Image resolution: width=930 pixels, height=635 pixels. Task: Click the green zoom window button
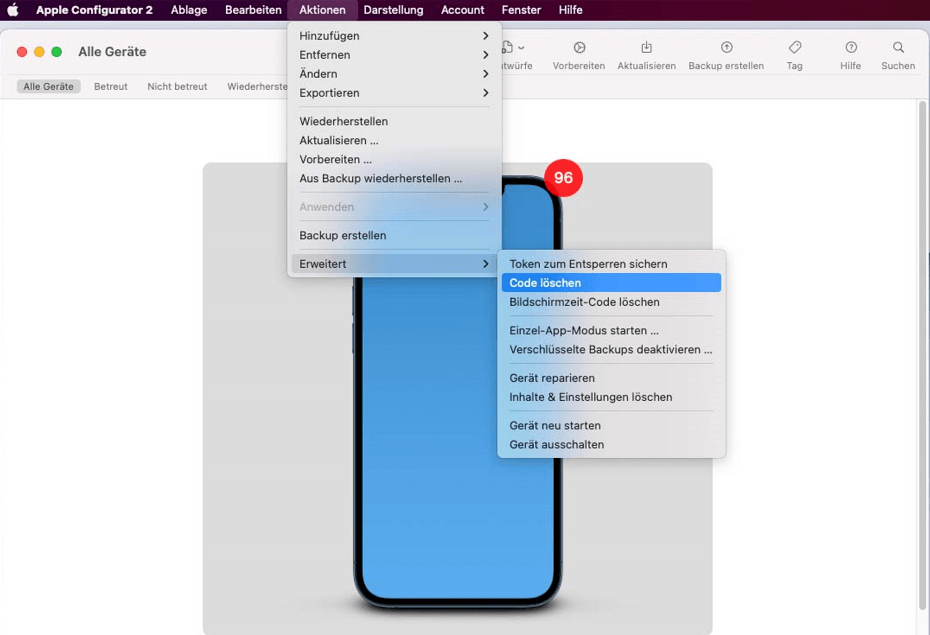56,52
